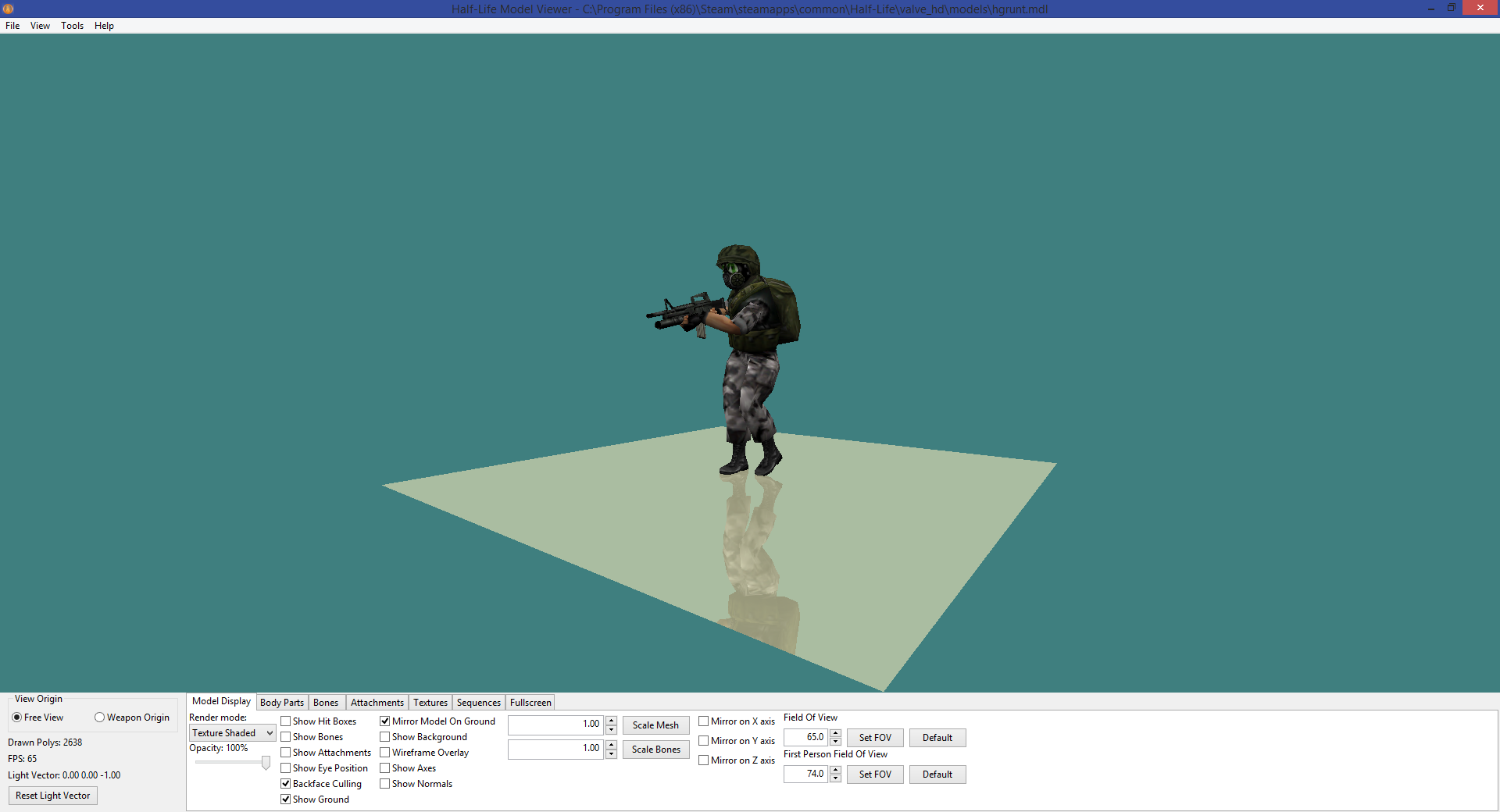Viewport: 1500px width, 812px height.
Task: Switch to the Body Parts tab
Action: click(x=282, y=703)
